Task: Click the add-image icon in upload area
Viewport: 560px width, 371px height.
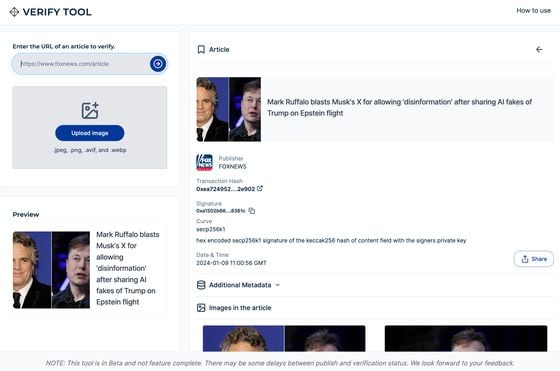Action: pyautogui.click(x=90, y=111)
